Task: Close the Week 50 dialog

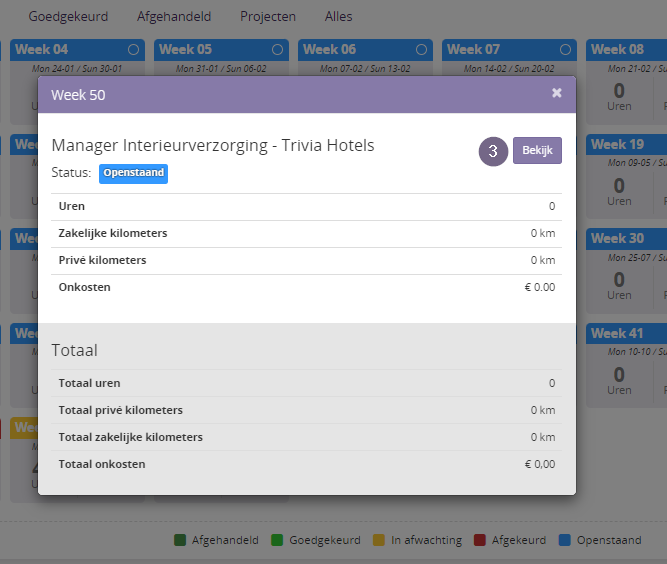Action: point(556,93)
